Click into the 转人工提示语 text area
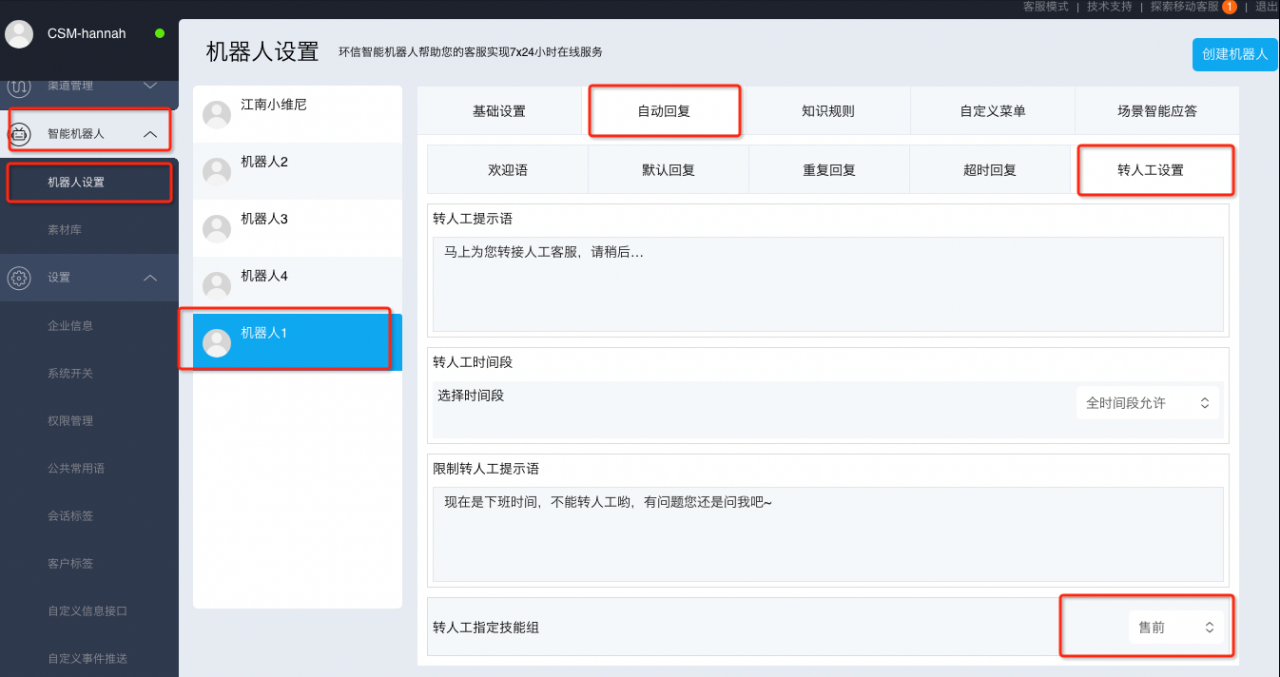This screenshot has width=1280, height=677. 827,284
